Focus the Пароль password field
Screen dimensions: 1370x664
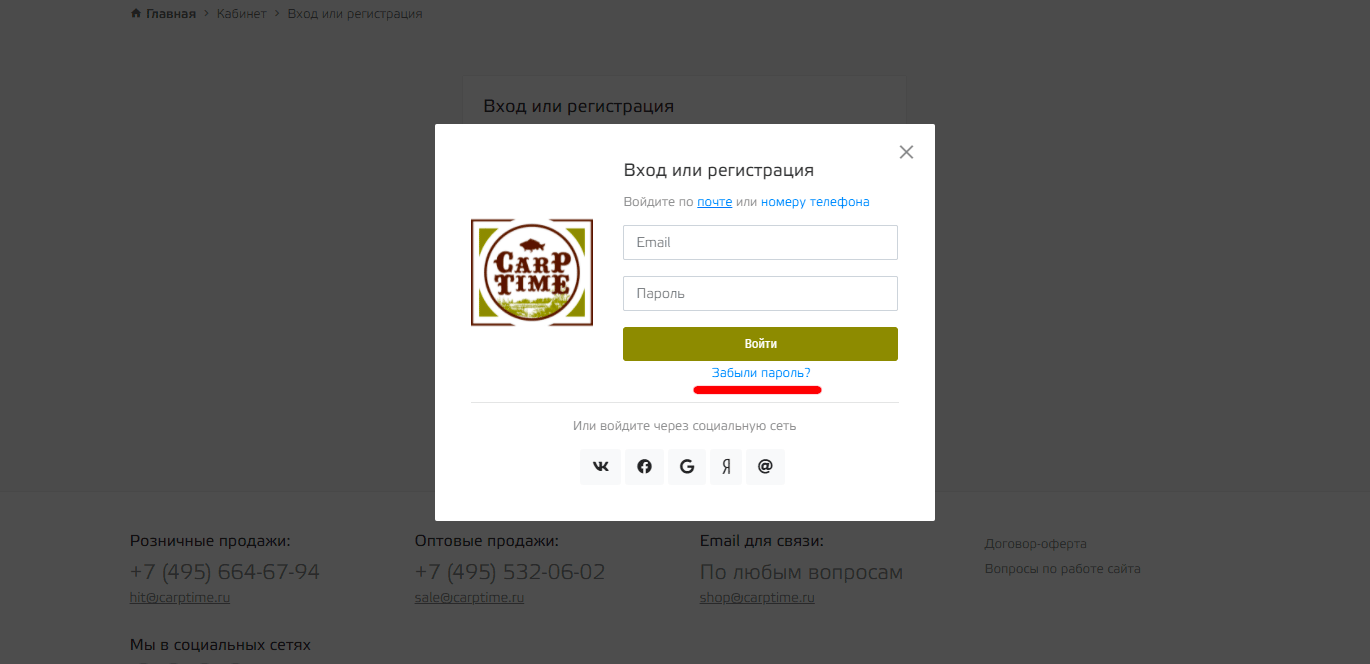(760, 294)
